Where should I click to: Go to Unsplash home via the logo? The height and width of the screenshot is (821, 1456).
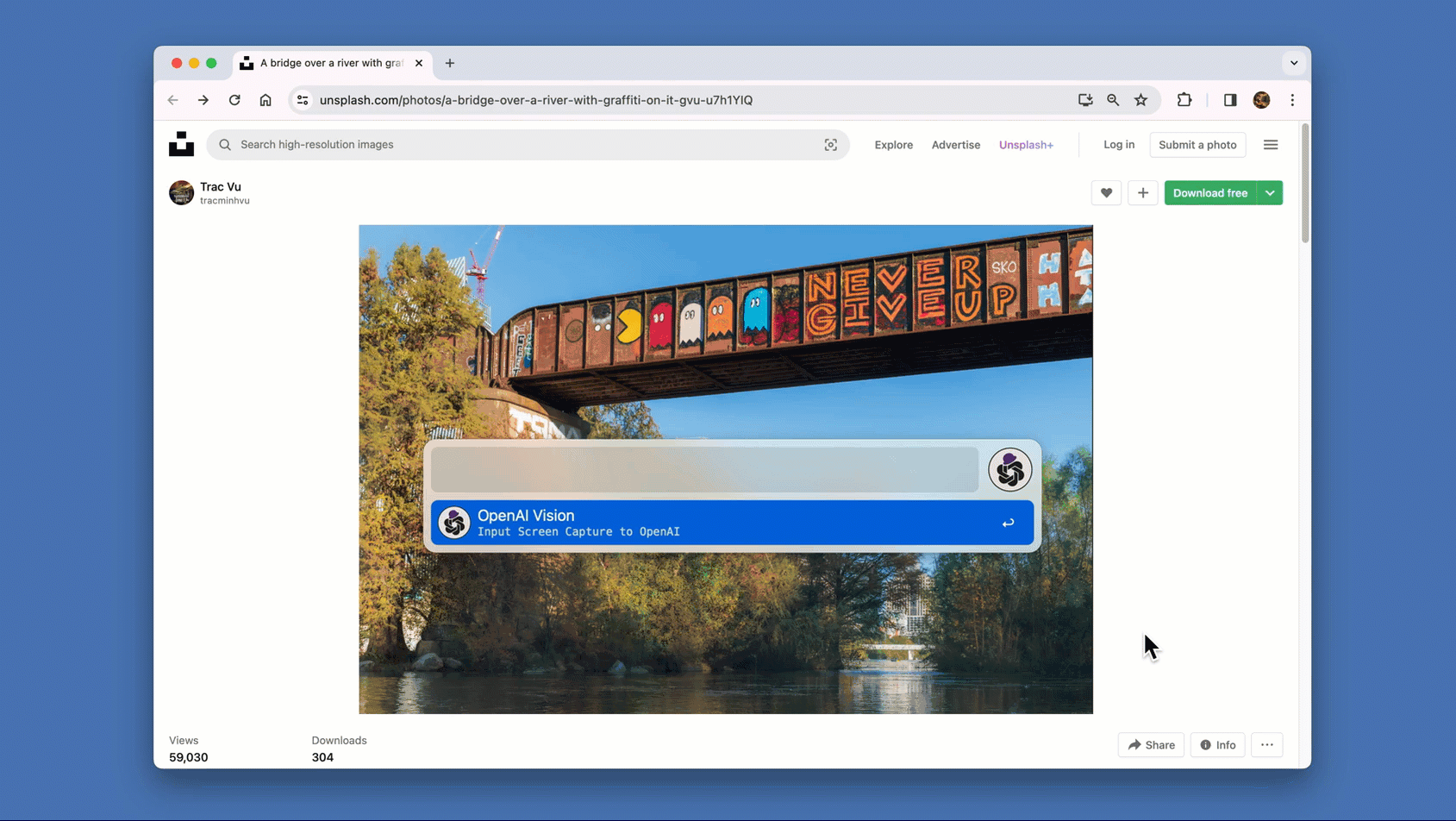(181, 144)
